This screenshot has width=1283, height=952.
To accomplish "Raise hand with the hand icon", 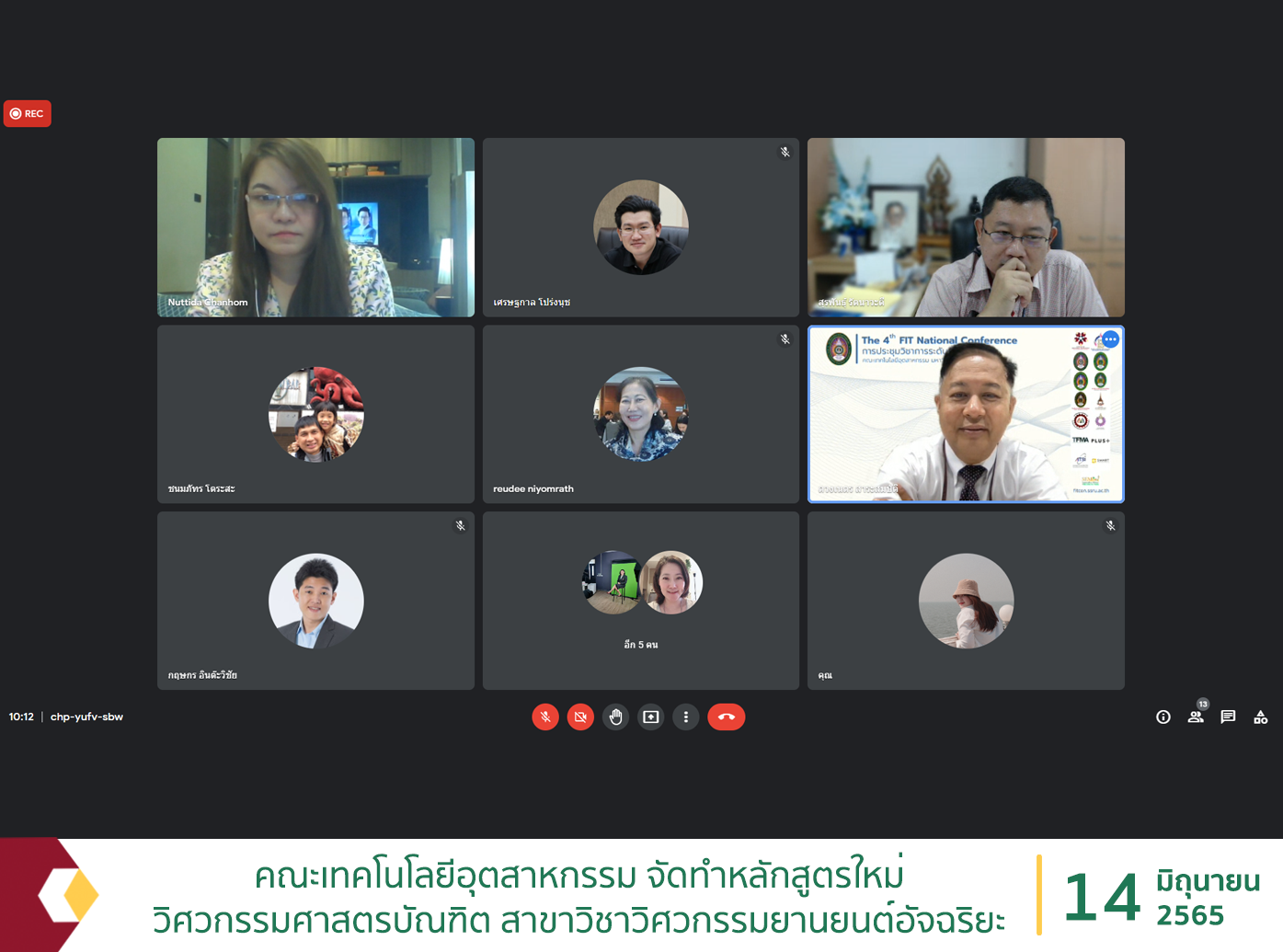I will click(x=616, y=717).
